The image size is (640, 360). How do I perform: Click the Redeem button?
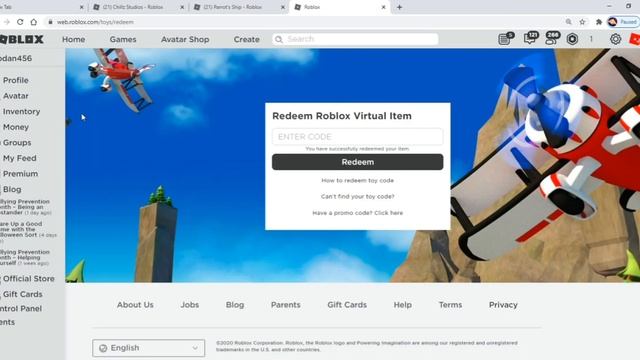click(358, 162)
